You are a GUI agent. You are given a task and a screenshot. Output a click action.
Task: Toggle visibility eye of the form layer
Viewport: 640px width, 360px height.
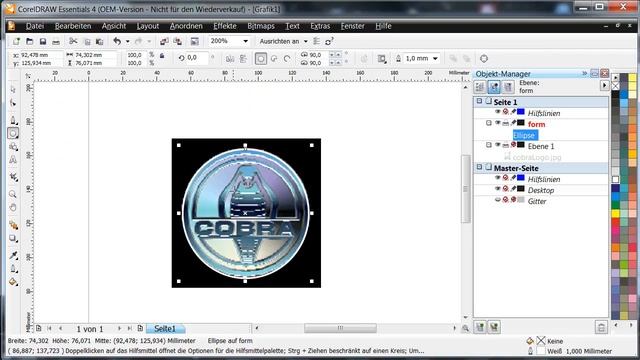pos(498,123)
